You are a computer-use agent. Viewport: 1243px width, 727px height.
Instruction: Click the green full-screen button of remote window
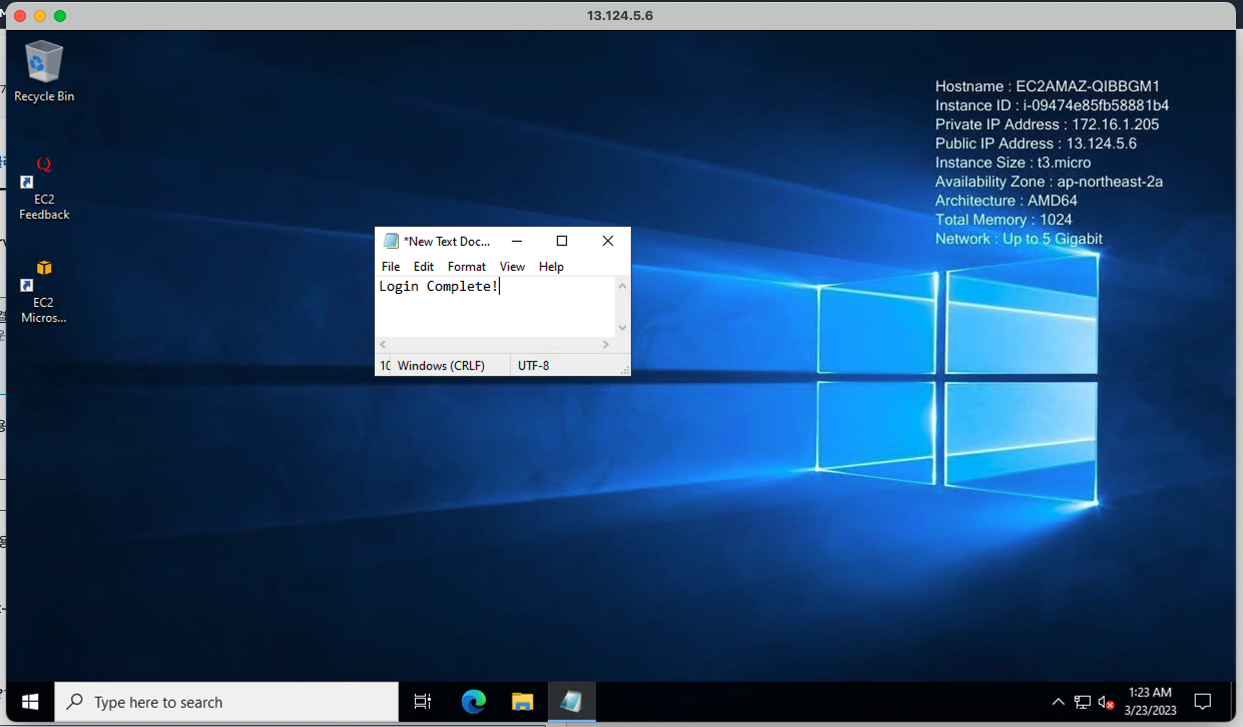tap(60, 16)
